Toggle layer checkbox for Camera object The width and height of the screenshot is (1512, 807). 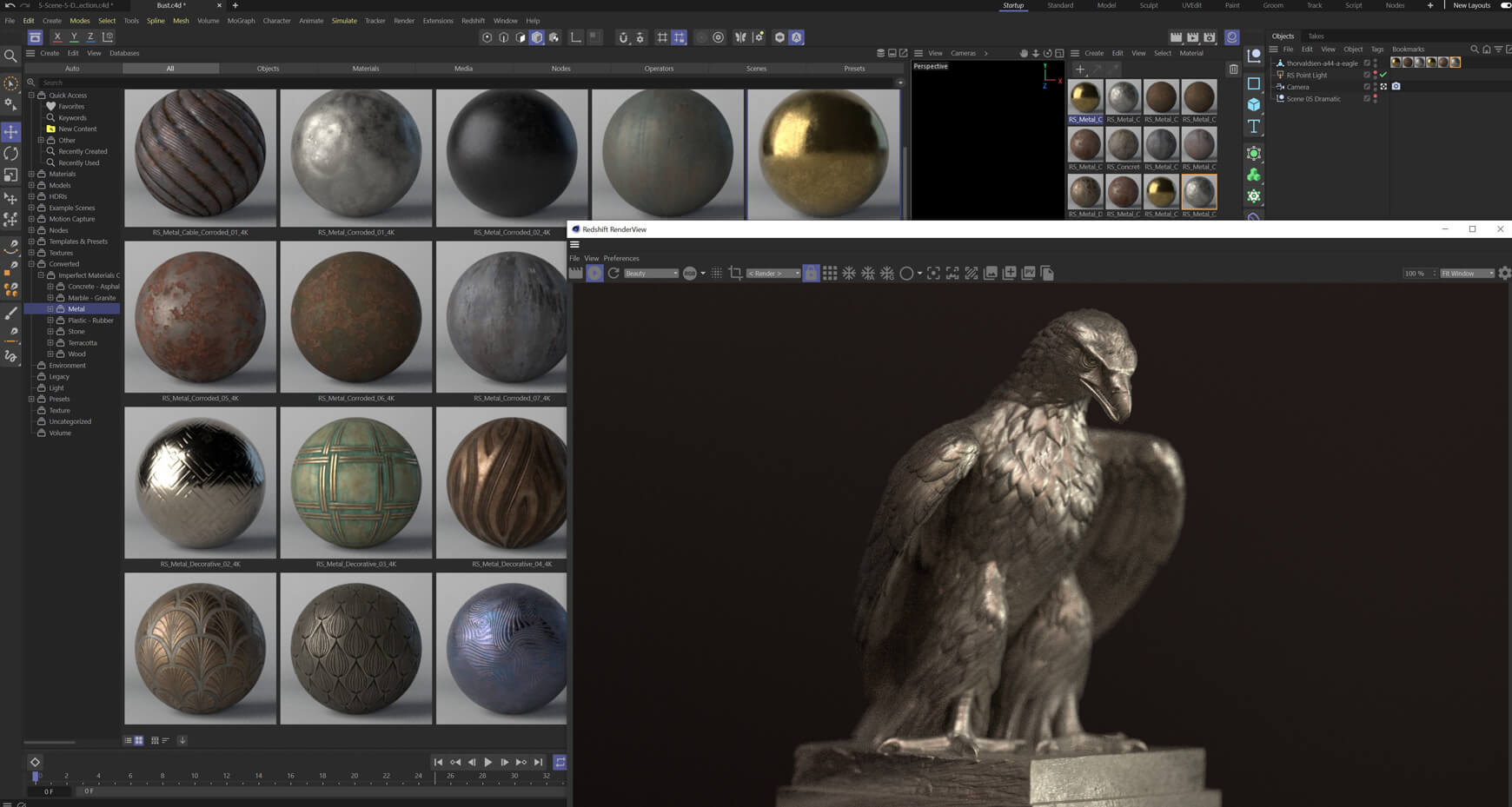coord(1367,87)
